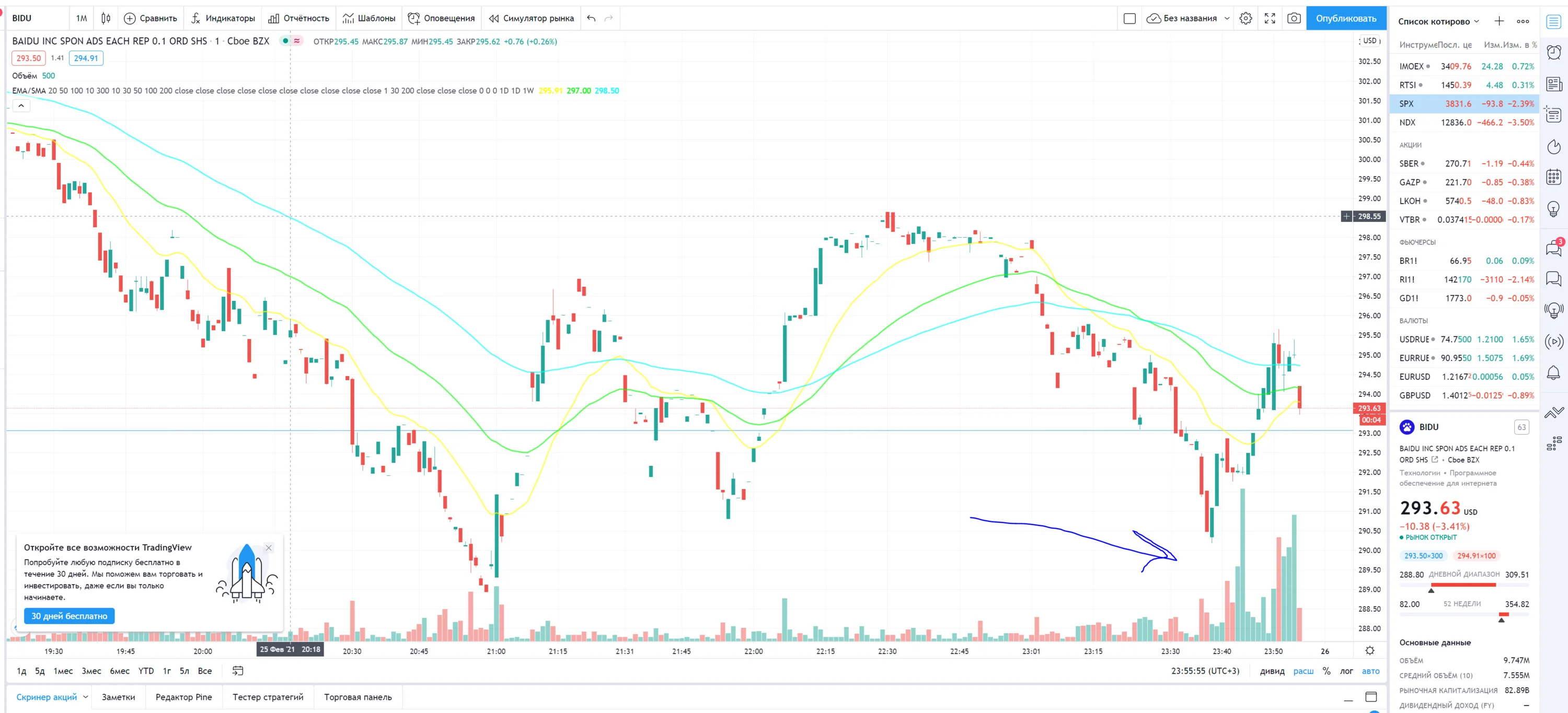Click the Опубликовать publish button
1568x713 pixels.
coord(1346,18)
